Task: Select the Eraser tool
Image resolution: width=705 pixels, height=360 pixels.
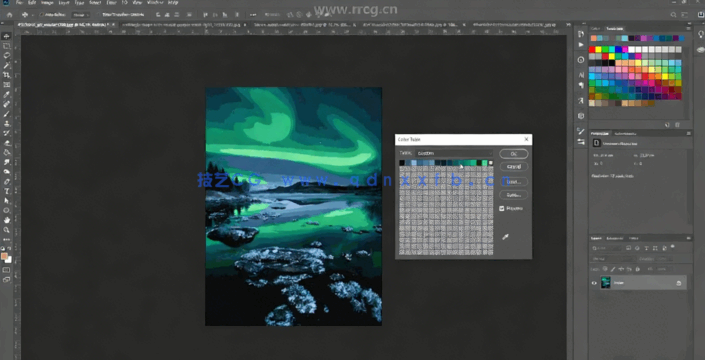Action: coord(6,143)
